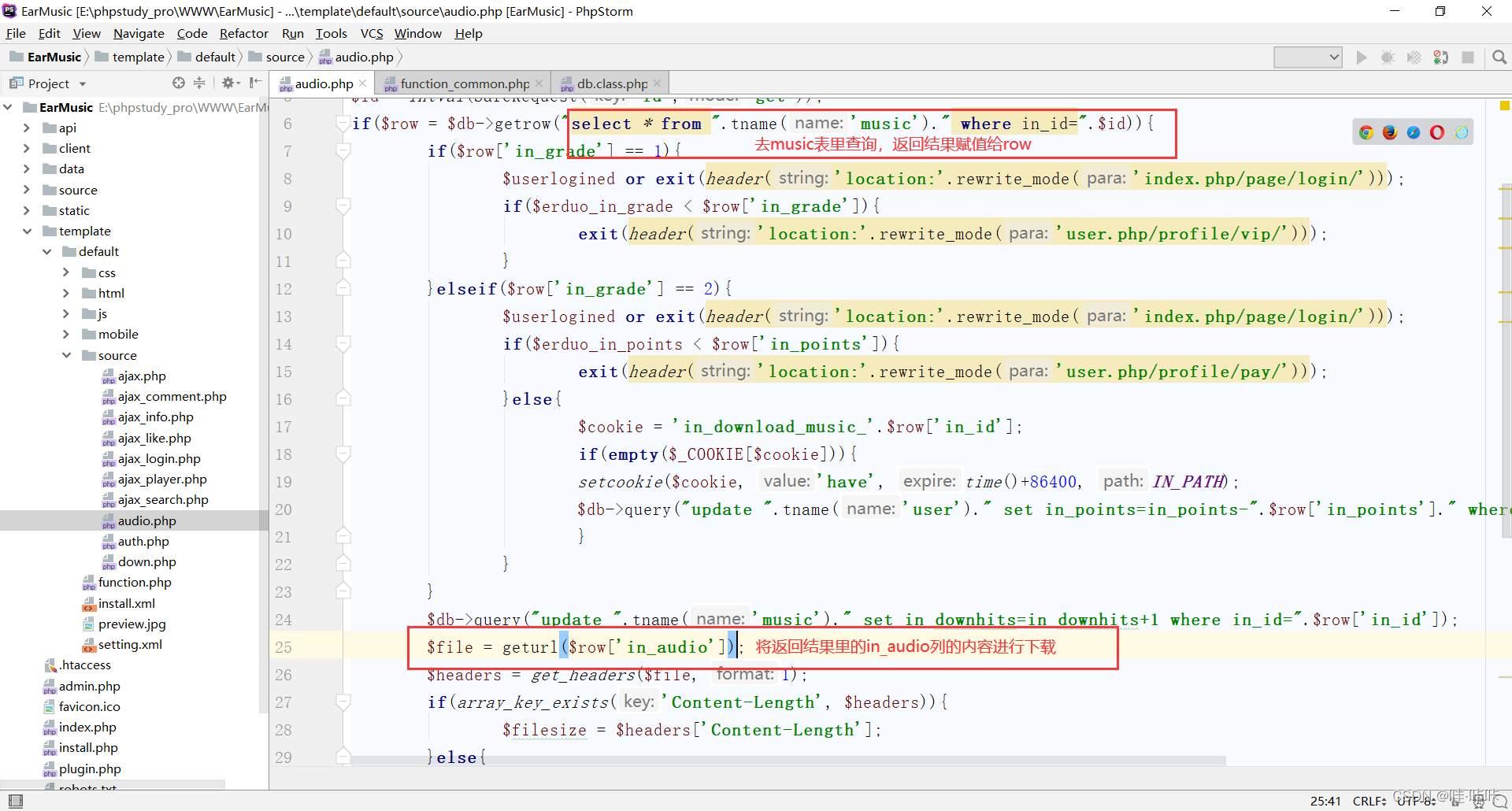Screen dimensions: 1512x811
Task: Open file in Opera browser
Action: [x=1437, y=132]
